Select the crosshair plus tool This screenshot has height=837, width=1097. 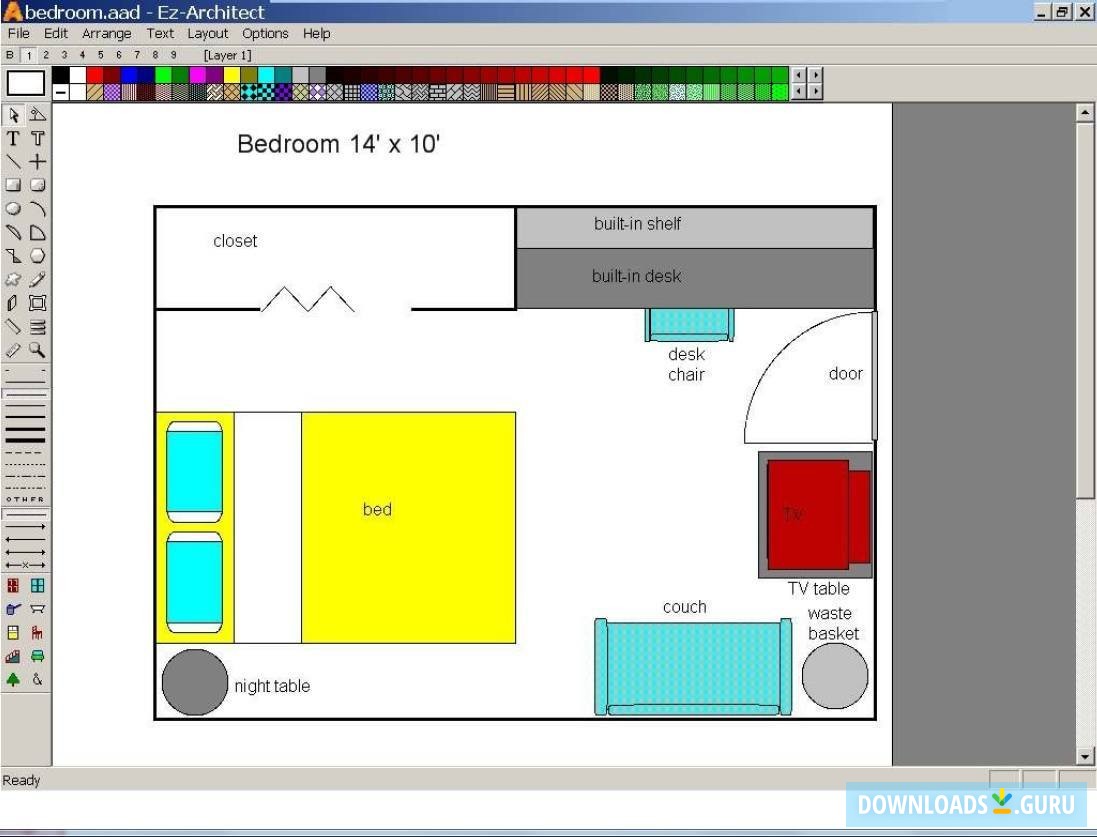[x=38, y=162]
